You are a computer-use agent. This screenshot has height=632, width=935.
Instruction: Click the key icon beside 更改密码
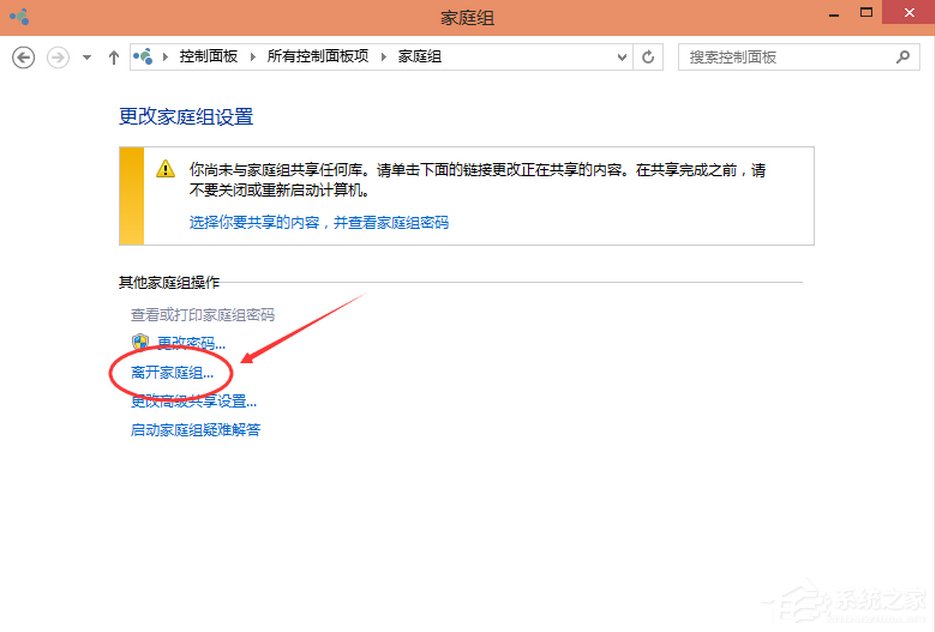click(x=140, y=342)
